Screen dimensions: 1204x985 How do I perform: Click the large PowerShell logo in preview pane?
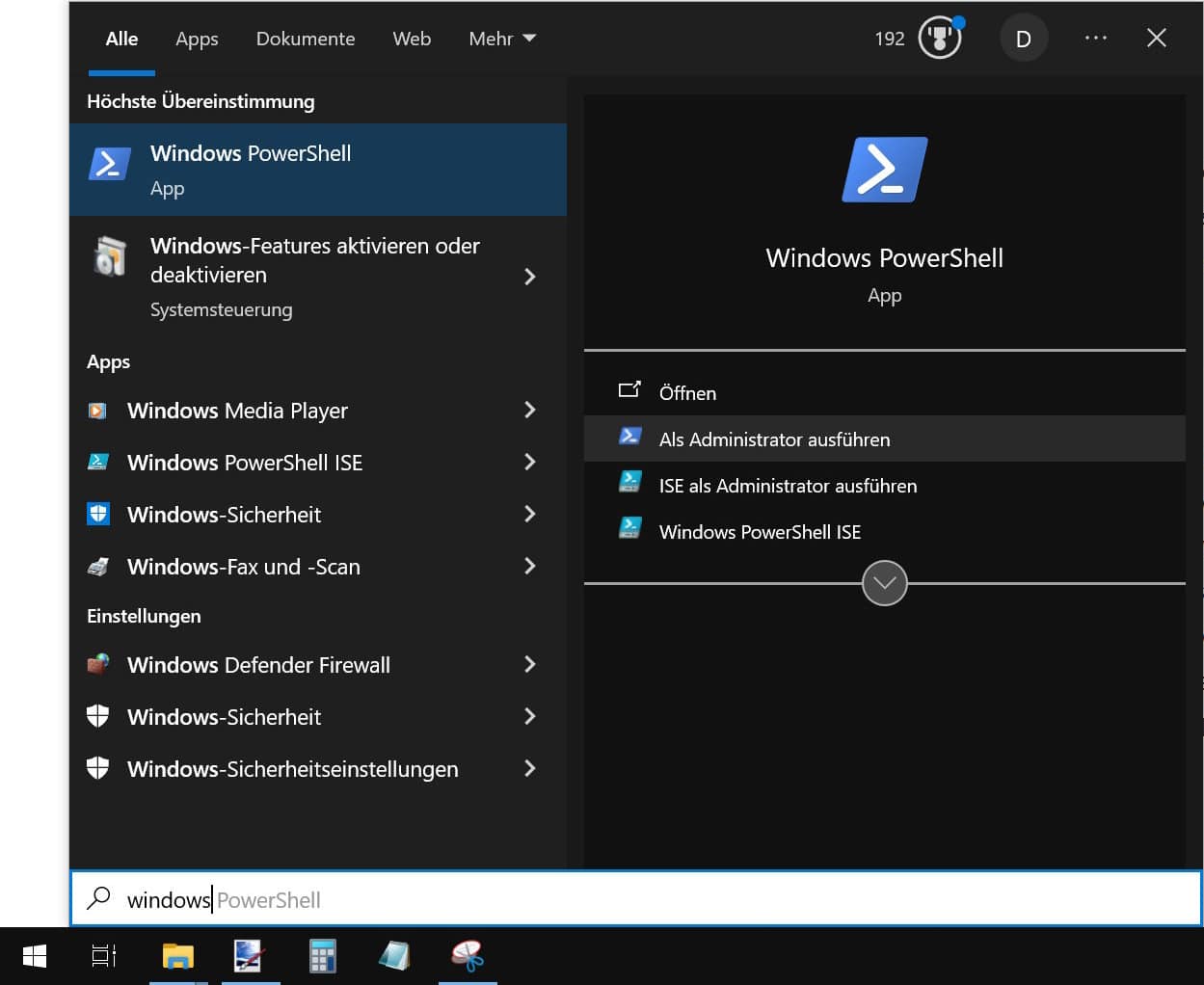[x=884, y=170]
